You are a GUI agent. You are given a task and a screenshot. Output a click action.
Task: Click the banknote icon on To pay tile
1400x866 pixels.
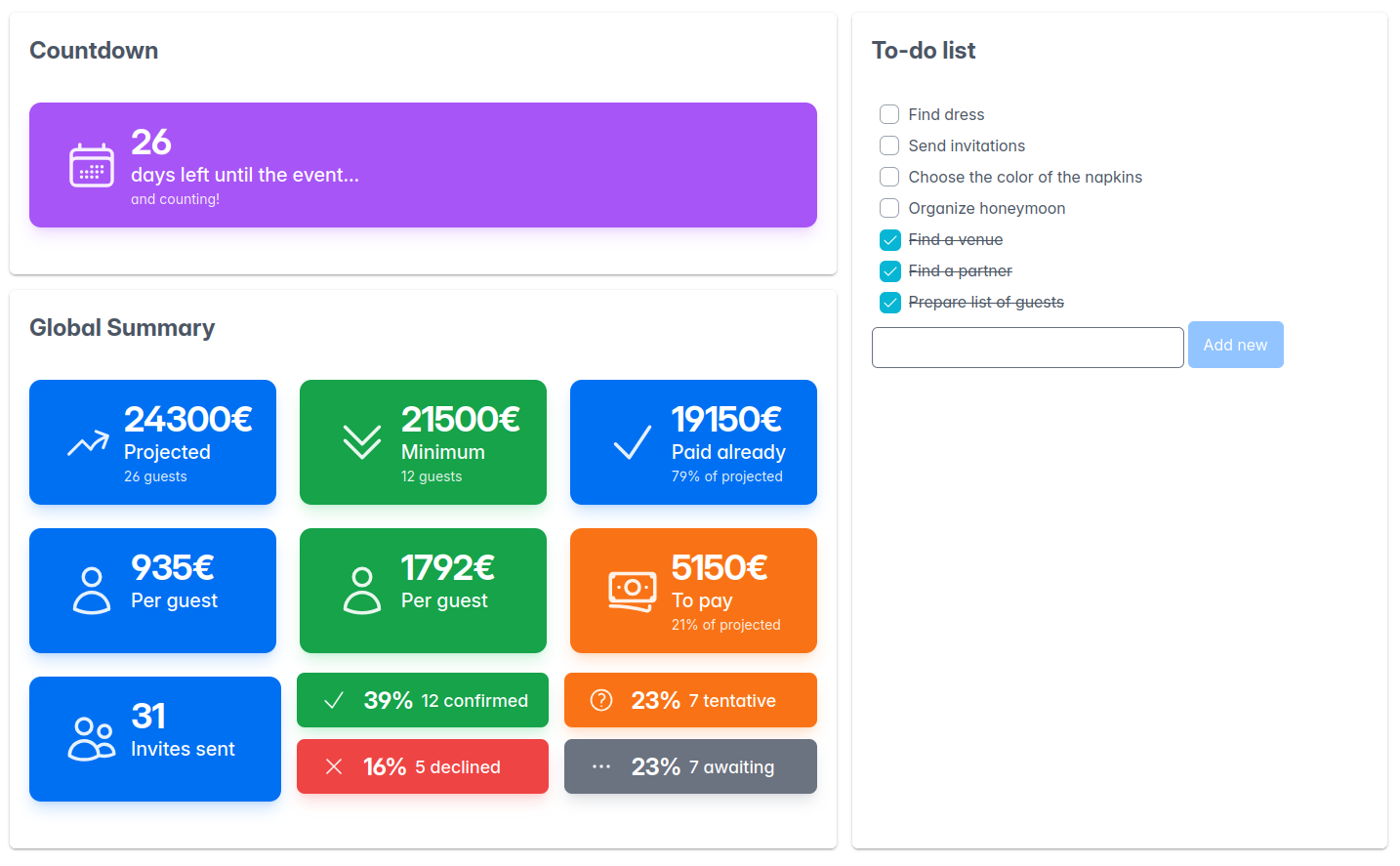point(631,590)
